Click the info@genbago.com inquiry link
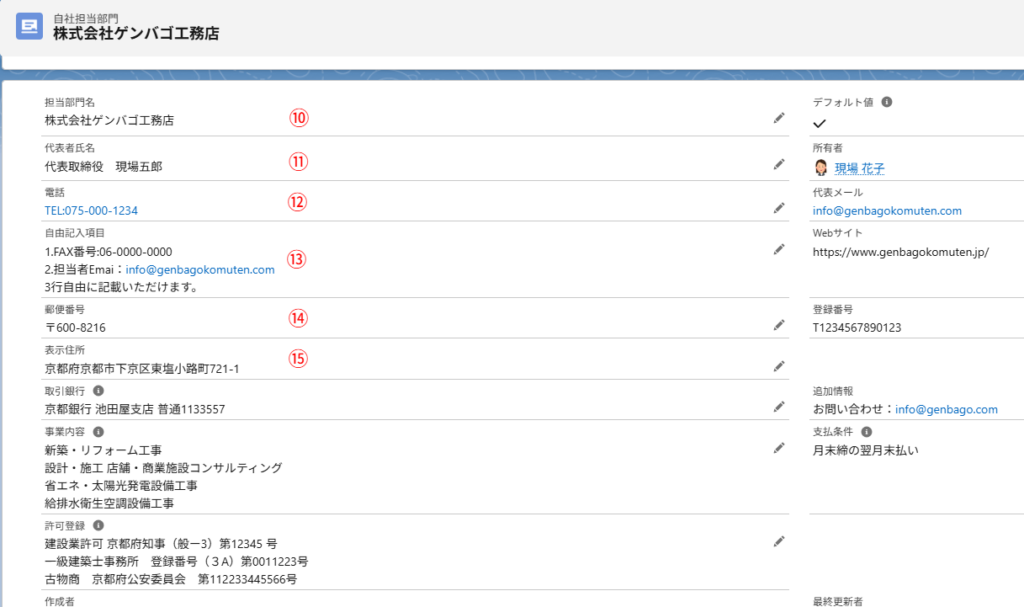Screen dimensions: 1024x607 pyautogui.click(x=946, y=409)
